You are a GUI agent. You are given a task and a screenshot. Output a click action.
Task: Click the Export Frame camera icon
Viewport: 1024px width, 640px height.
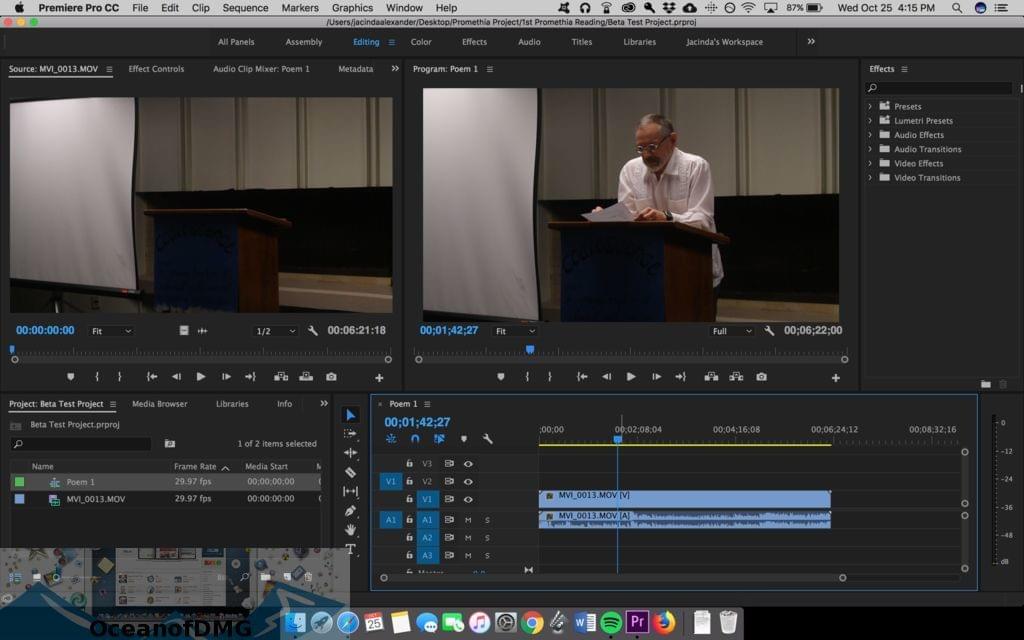coord(762,376)
